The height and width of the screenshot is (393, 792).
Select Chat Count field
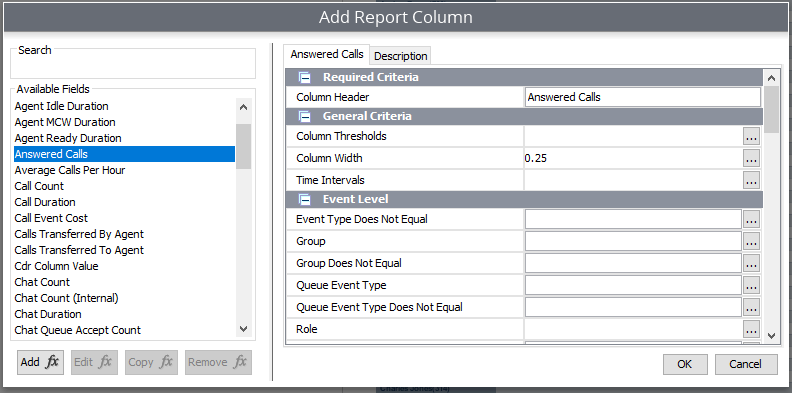click(x=124, y=282)
